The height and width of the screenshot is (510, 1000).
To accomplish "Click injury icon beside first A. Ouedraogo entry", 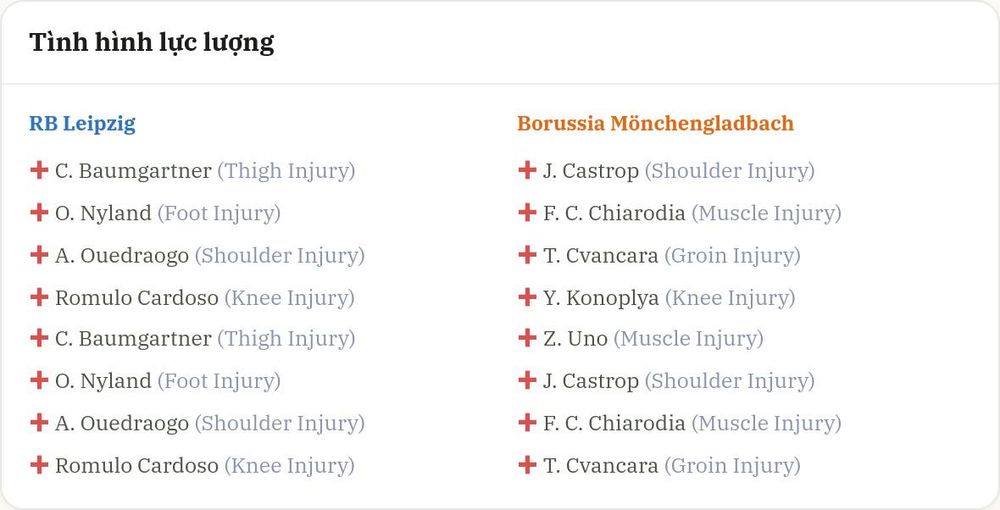I will (39, 254).
